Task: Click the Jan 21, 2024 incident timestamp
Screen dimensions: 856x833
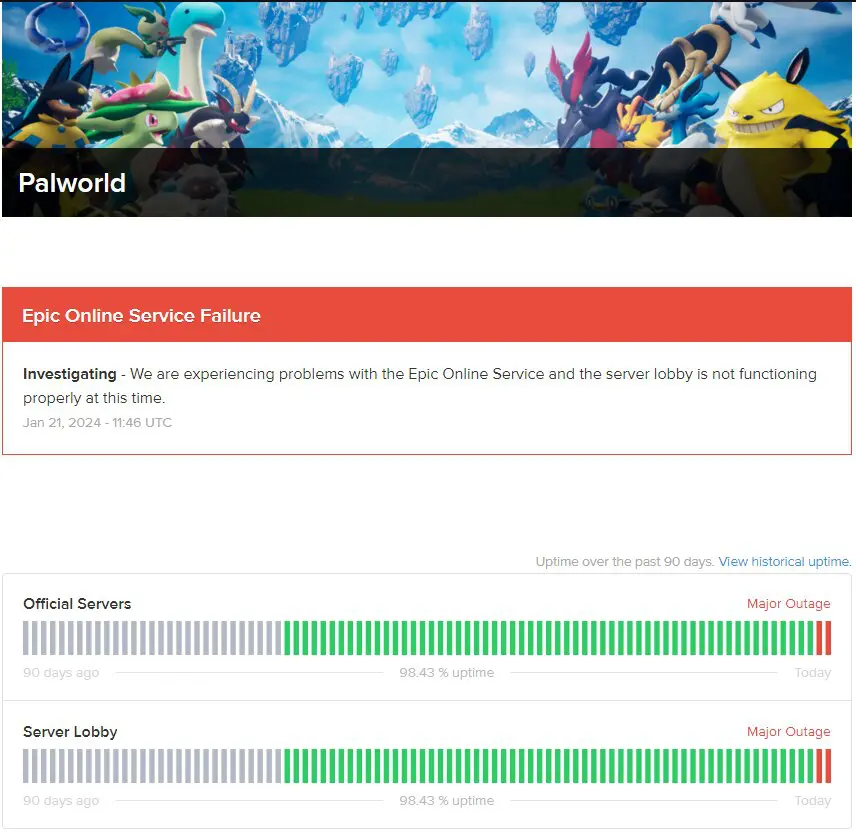Action: pyautogui.click(x=97, y=423)
